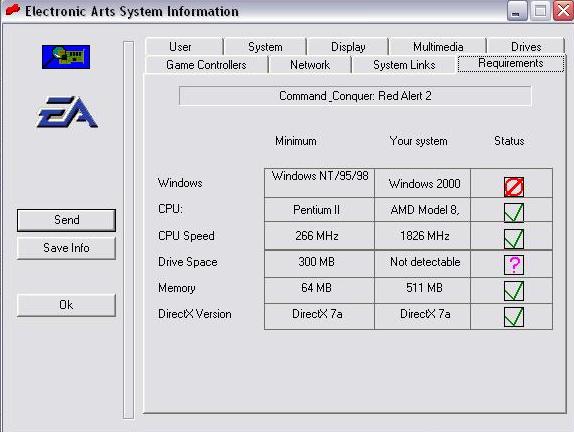The width and height of the screenshot is (574, 432).
Task: Open the System Links tab
Action: coord(404,65)
